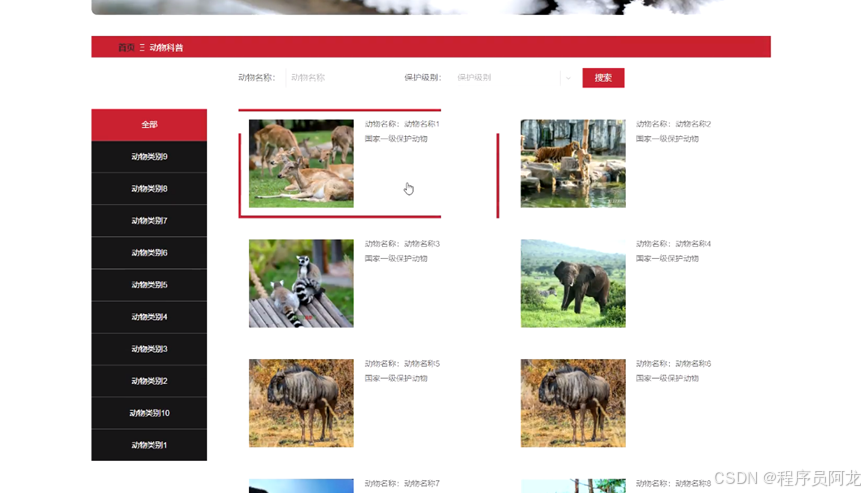Click the text 动物名称8
This screenshot has width=865, height=493.
tap(693, 484)
